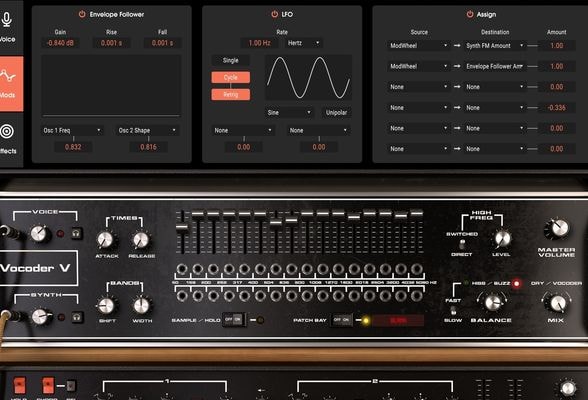
Task: Click the 50 Hz band fader
Action: pyautogui.click(x=182, y=227)
